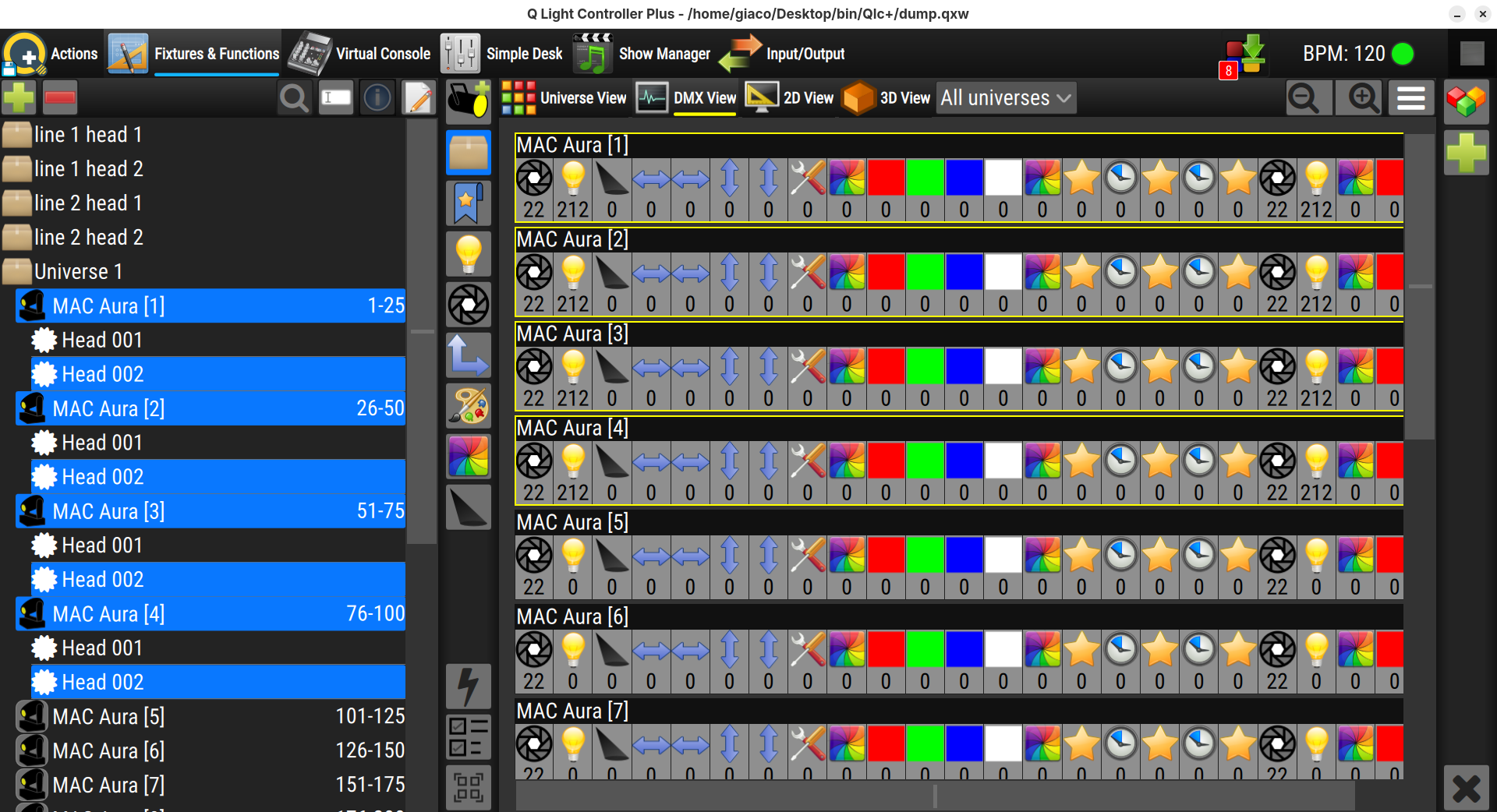Collapse MAC Aura [1] in fixture tree
This screenshot has height=812, width=1497.
211,306
